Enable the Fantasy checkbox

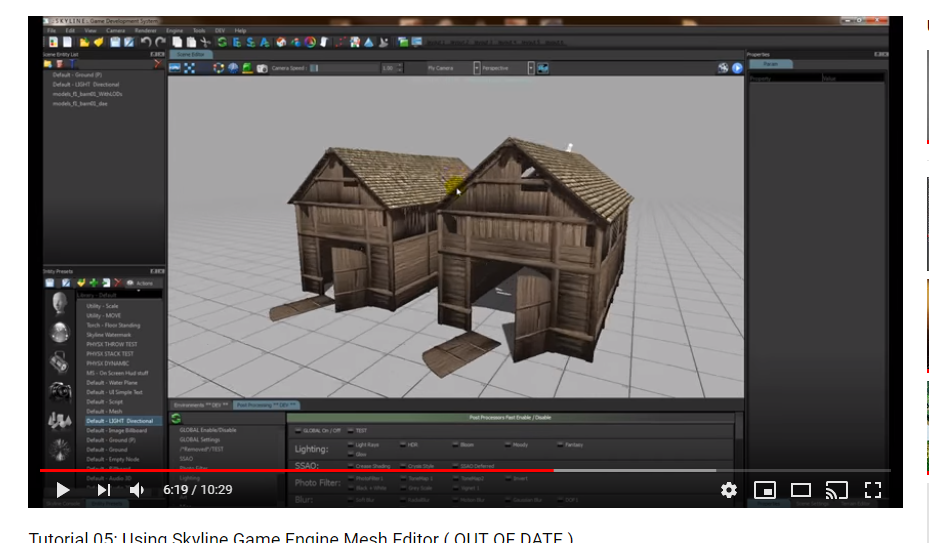click(560, 445)
